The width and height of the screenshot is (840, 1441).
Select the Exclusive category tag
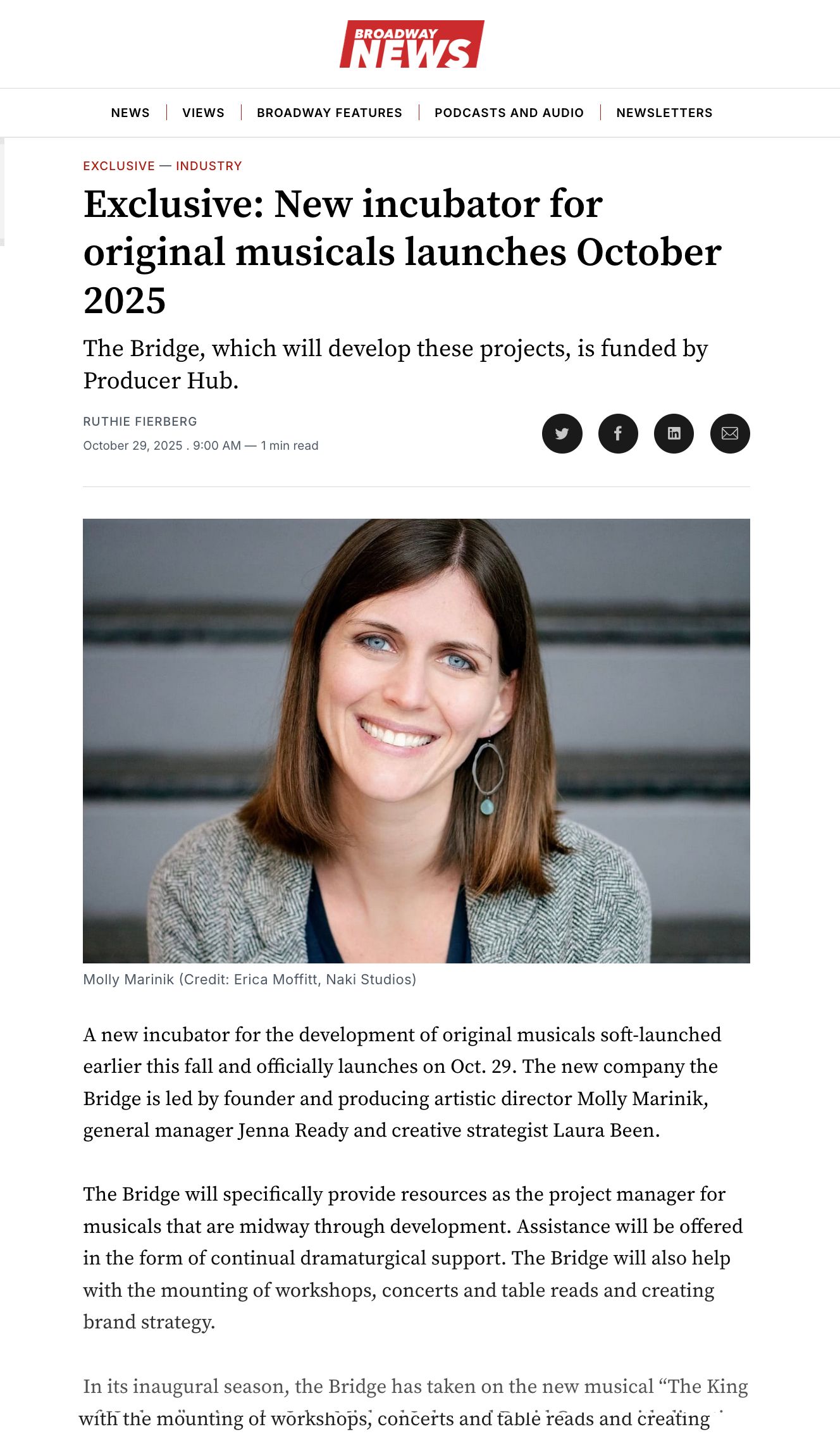tap(119, 166)
